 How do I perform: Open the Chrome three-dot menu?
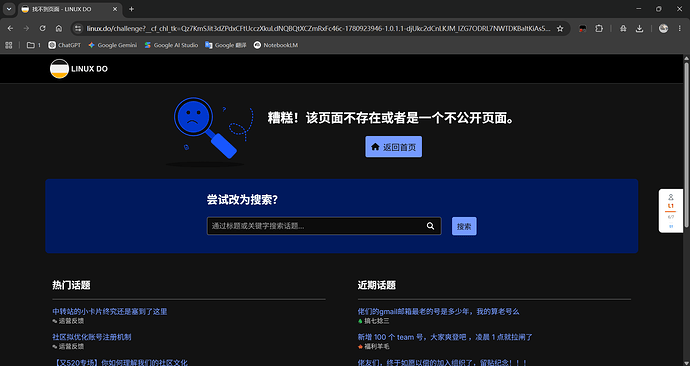680,29
